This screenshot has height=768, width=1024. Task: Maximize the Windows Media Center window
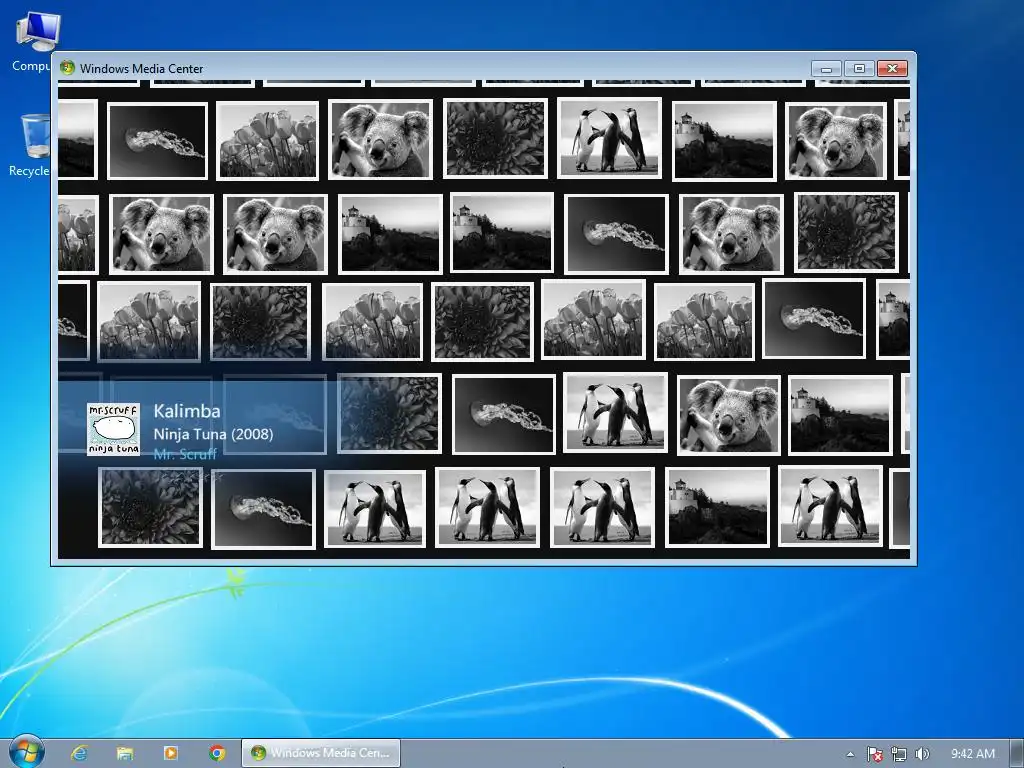pyautogui.click(x=859, y=69)
